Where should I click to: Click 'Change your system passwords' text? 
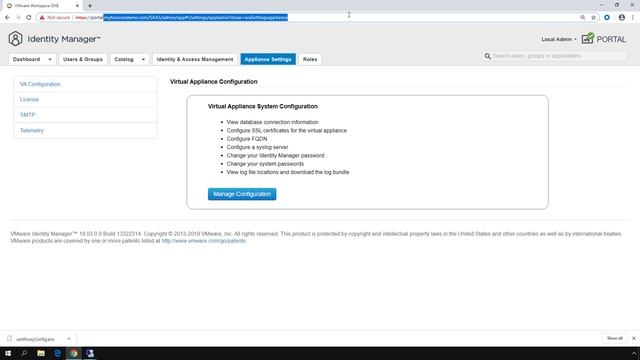coord(265,164)
